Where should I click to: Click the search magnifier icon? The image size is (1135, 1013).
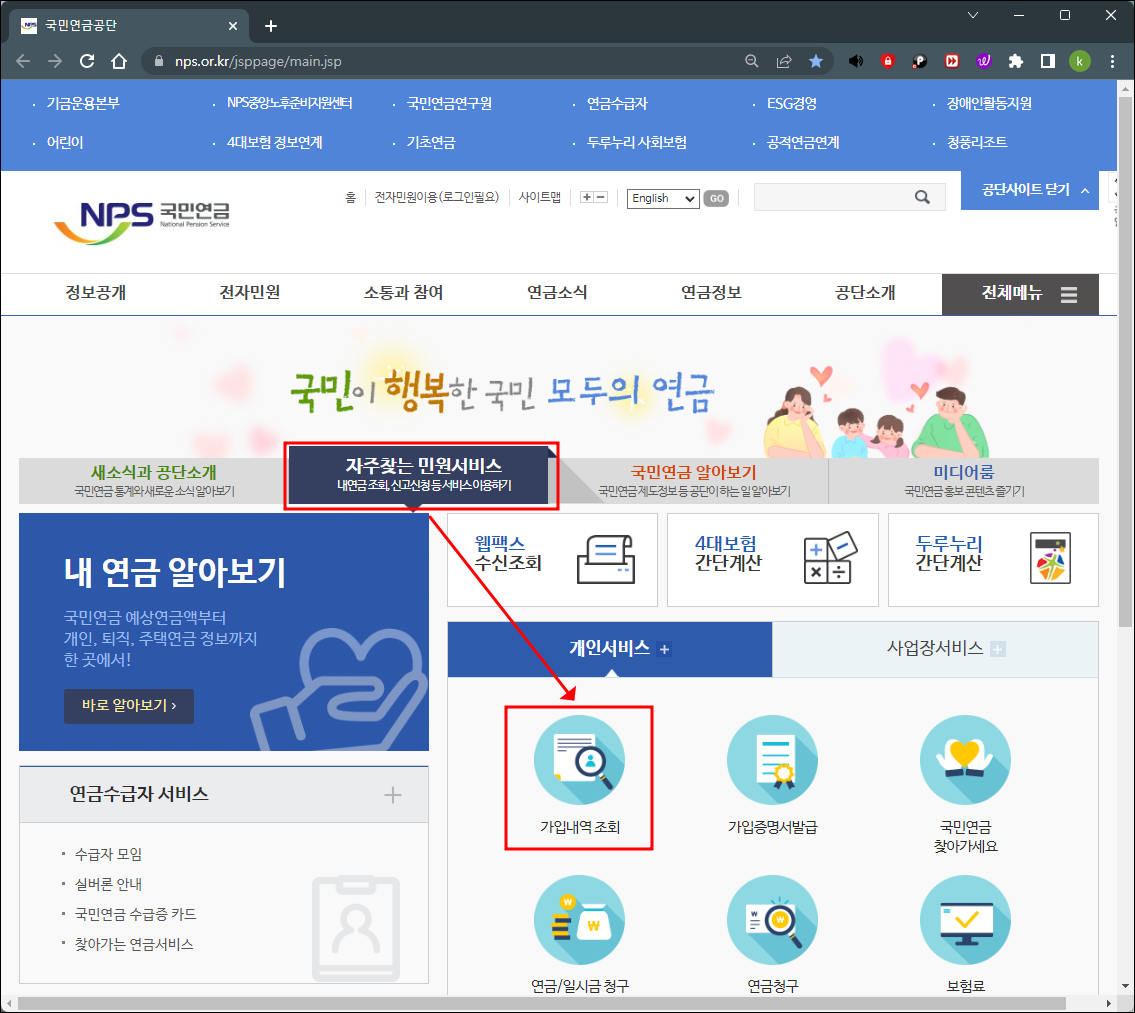point(922,197)
